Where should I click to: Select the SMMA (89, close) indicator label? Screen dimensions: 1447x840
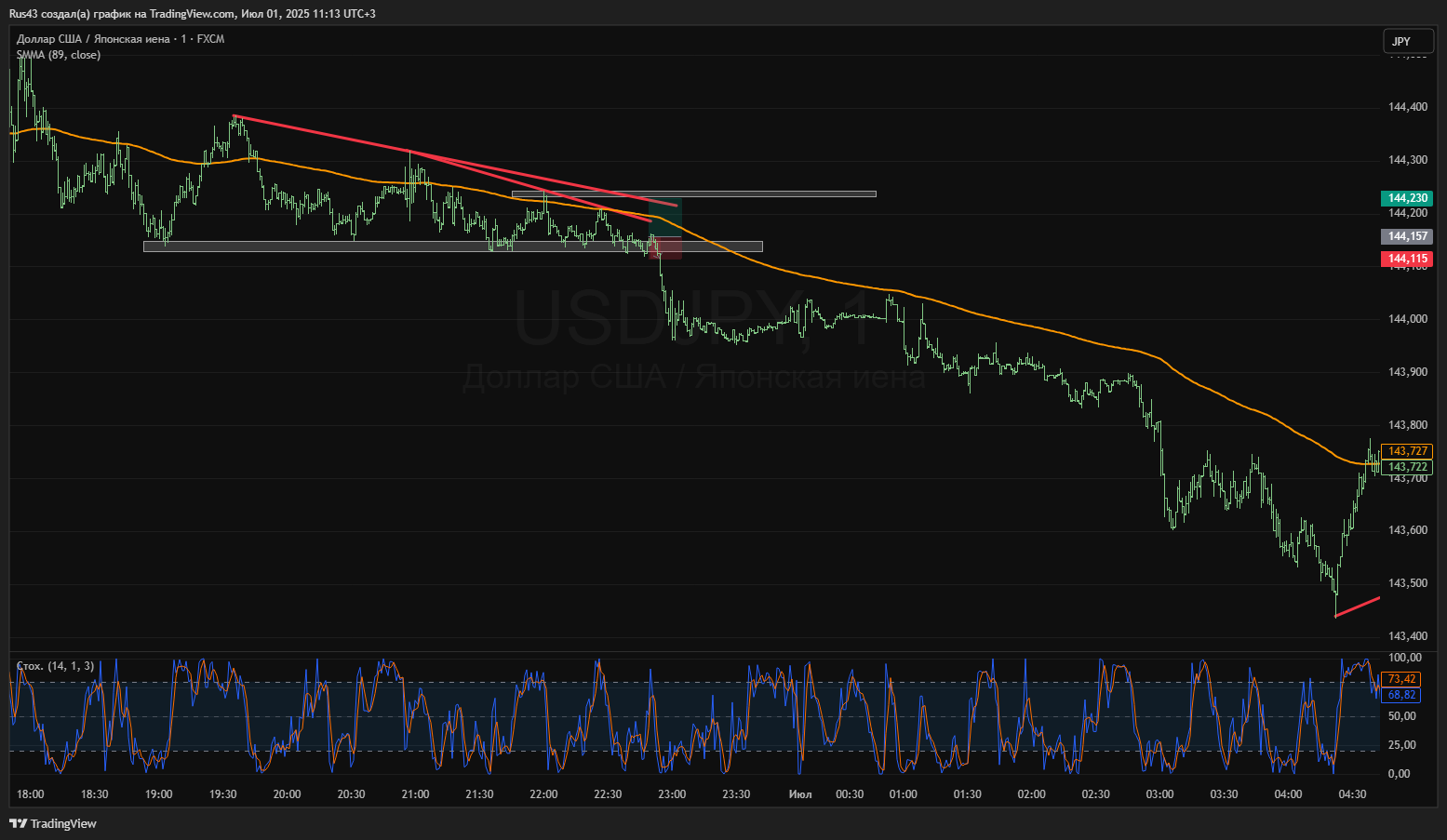coord(58,55)
